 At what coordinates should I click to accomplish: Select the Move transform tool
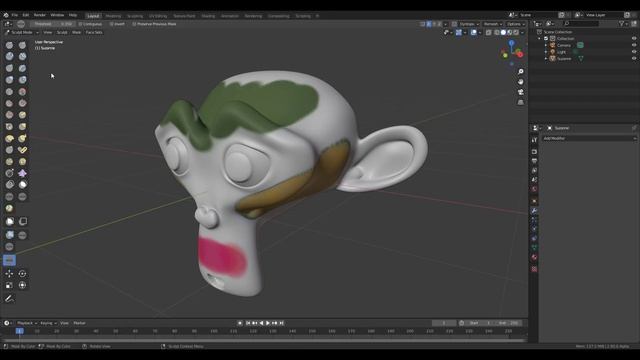9,273
